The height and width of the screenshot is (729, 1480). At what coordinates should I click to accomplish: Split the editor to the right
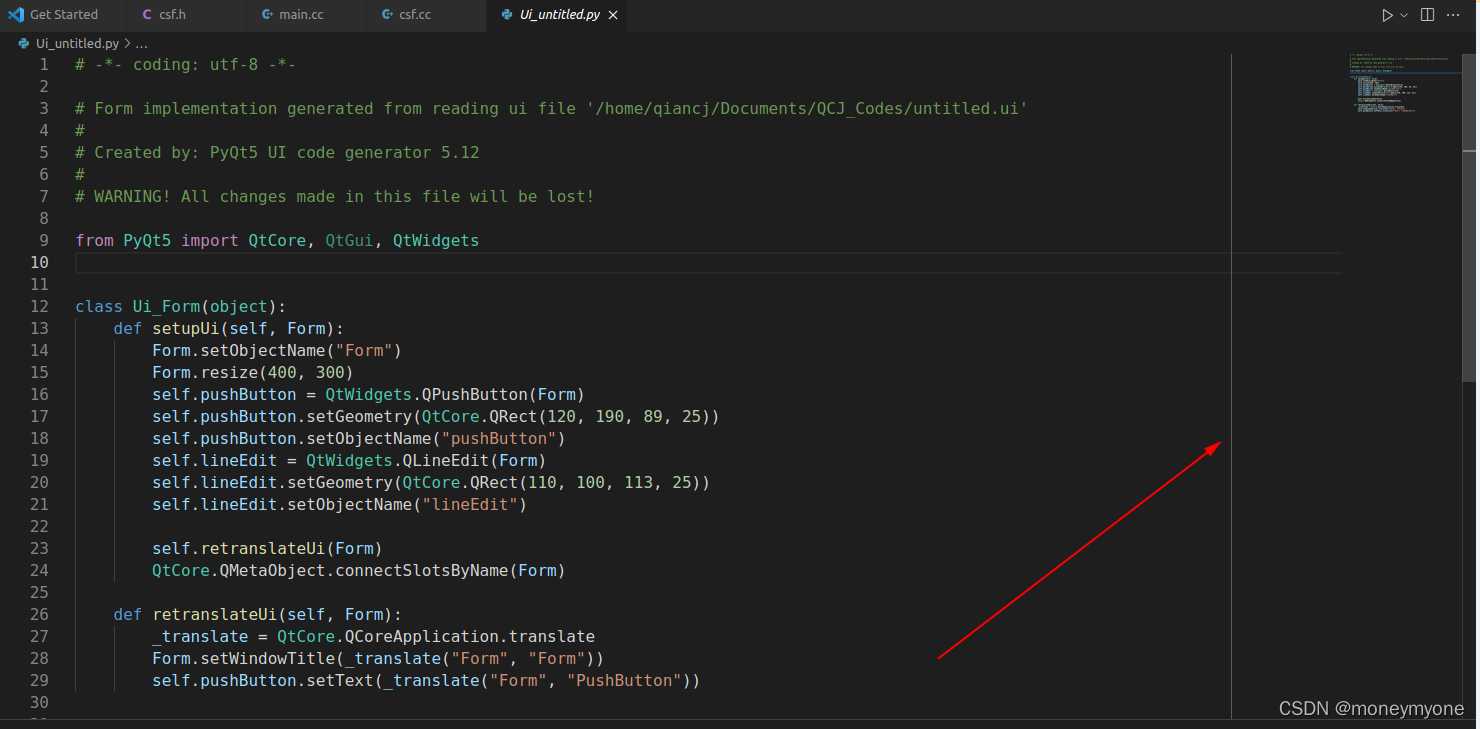[x=1427, y=15]
